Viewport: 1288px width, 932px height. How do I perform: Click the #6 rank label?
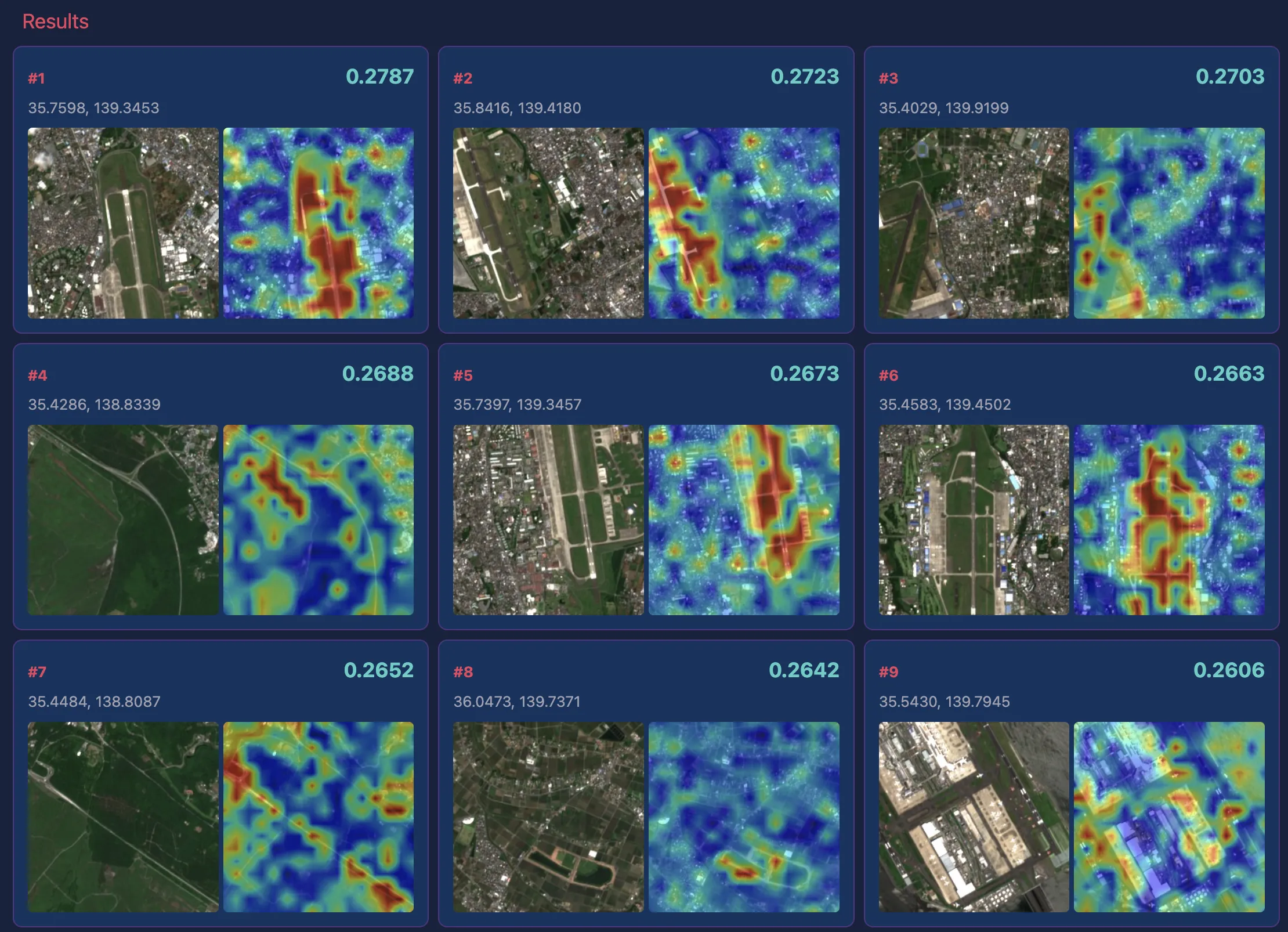(888, 375)
